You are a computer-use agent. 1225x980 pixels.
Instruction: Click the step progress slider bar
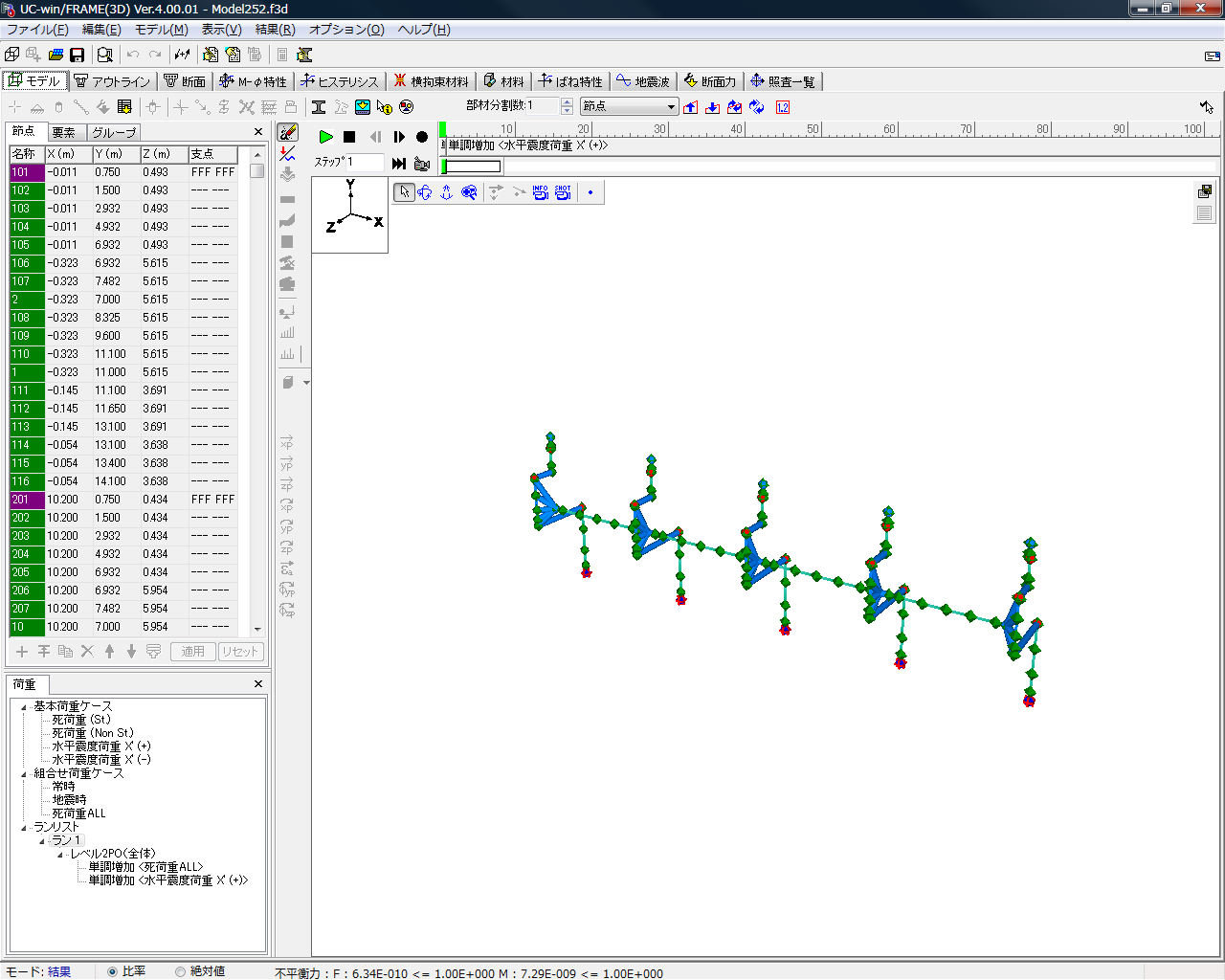point(472,167)
